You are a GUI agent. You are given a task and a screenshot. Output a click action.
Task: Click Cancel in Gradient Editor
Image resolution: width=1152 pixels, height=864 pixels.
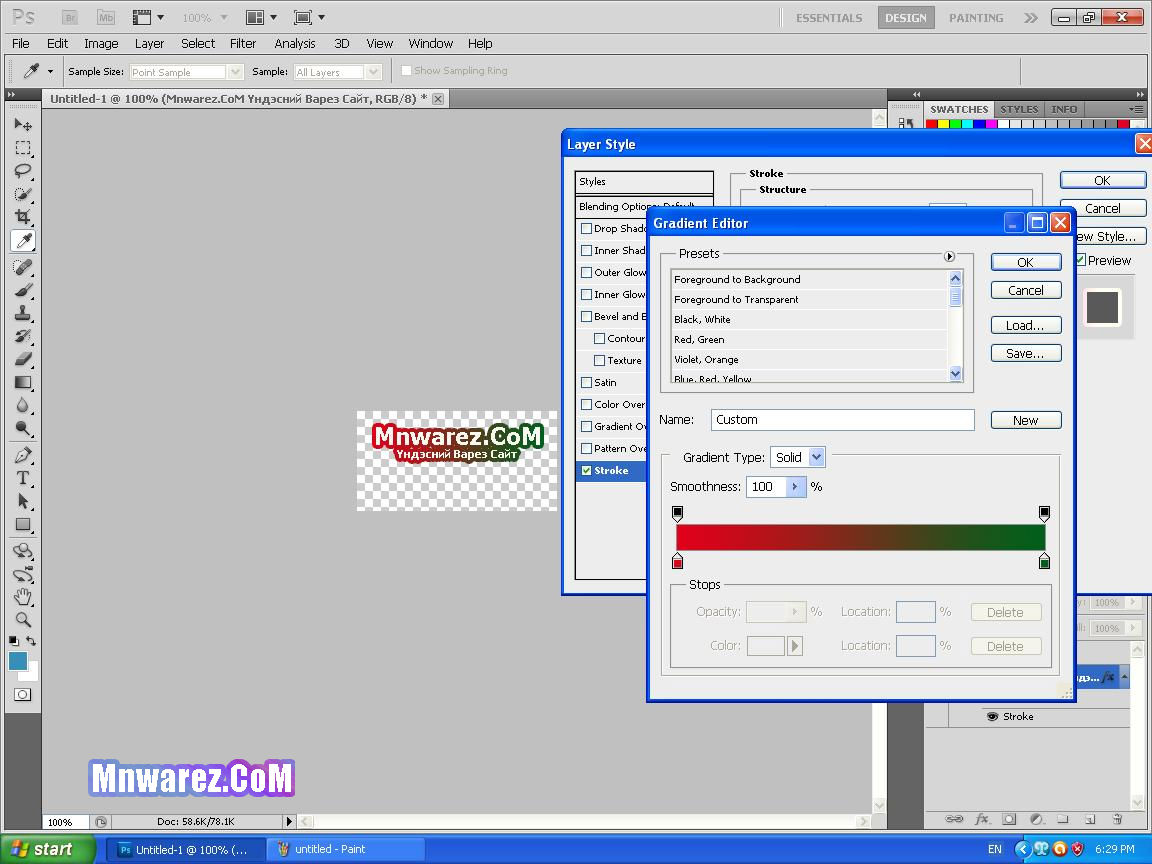1026,290
